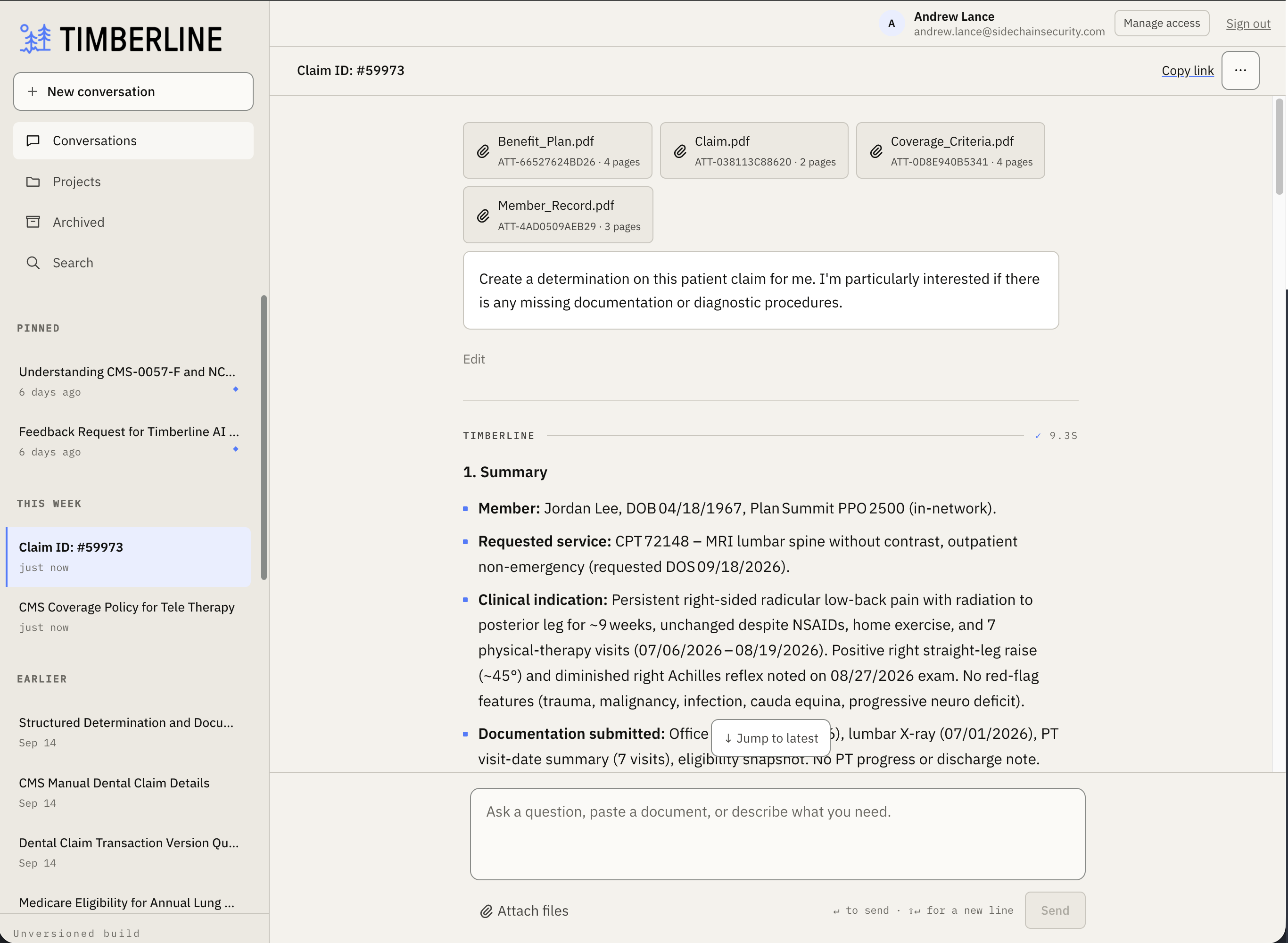This screenshot has width=1288, height=943.
Task: Click the paperclip icon on Benefit_Plan.pdf
Action: click(x=483, y=151)
